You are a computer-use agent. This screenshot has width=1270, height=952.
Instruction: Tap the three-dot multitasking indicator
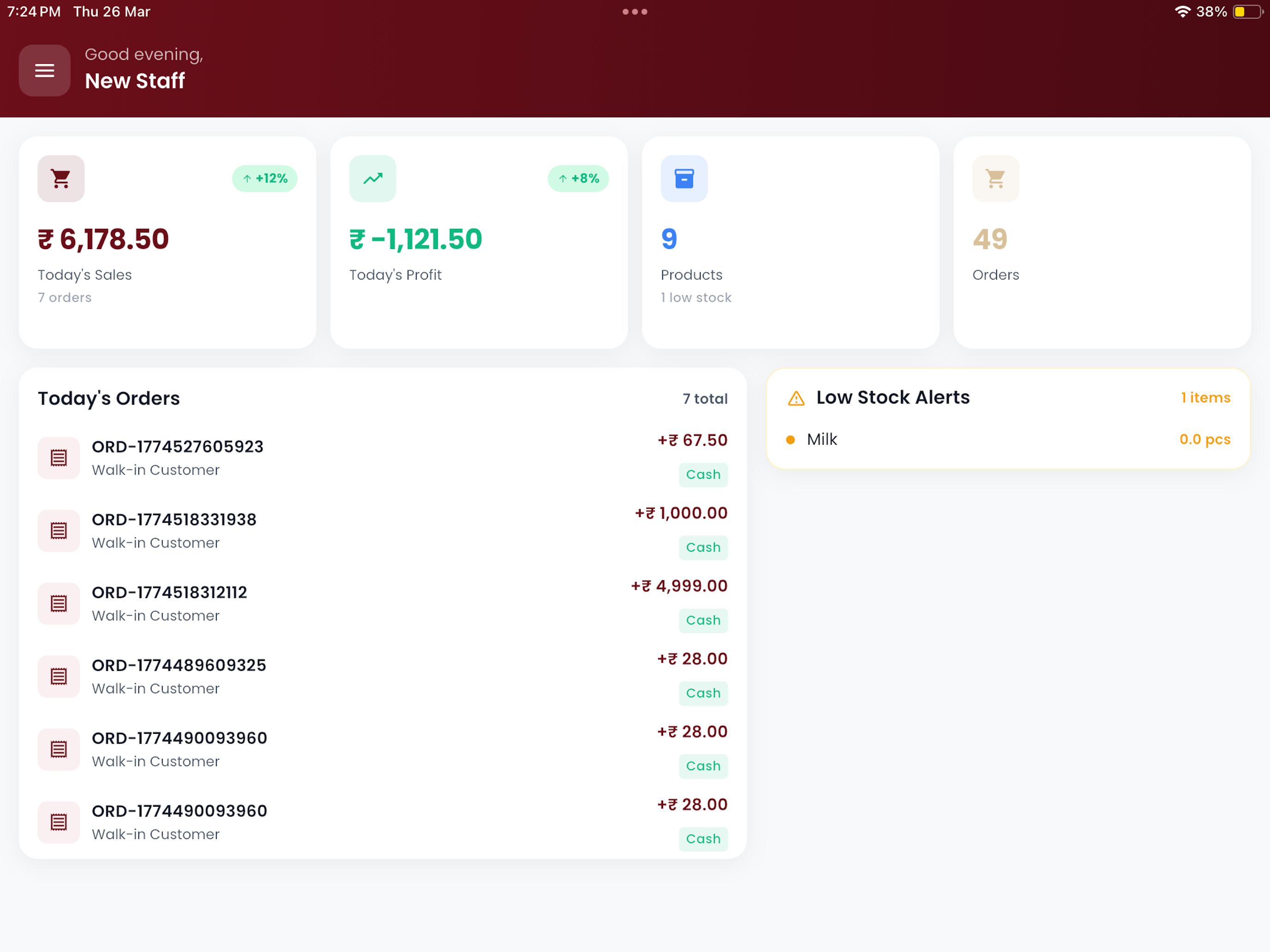[635, 12]
